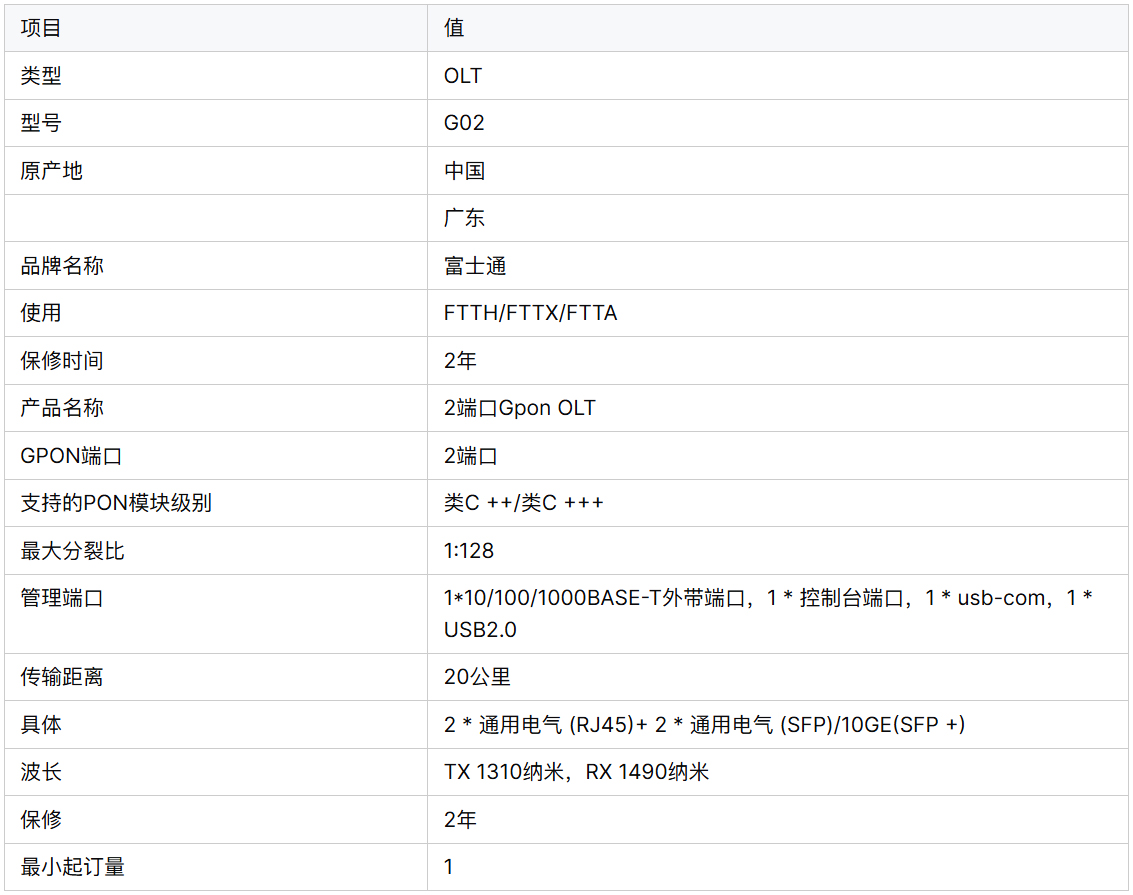Image resolution: width=1133 pixels, height=895 pixels.
Task: Click the 类C ++/类C +++ value
Action: pos(523,503)
